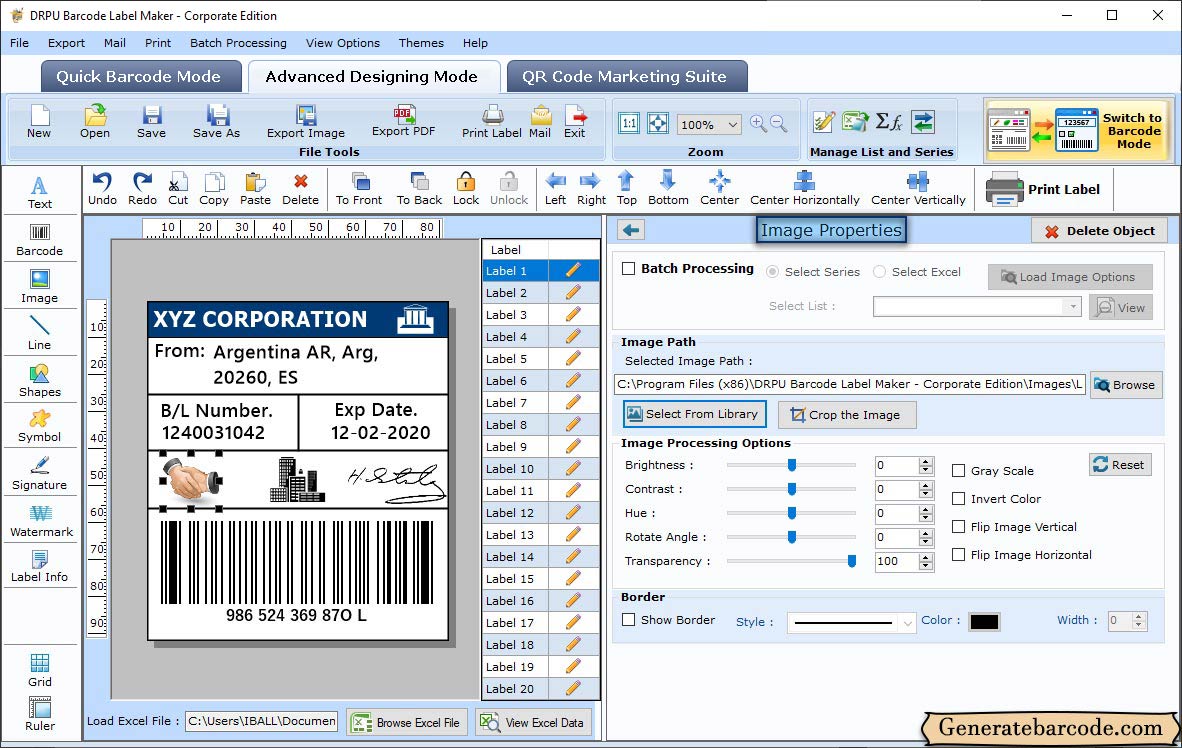Click Crop the Image button

(x=847, y=415)
